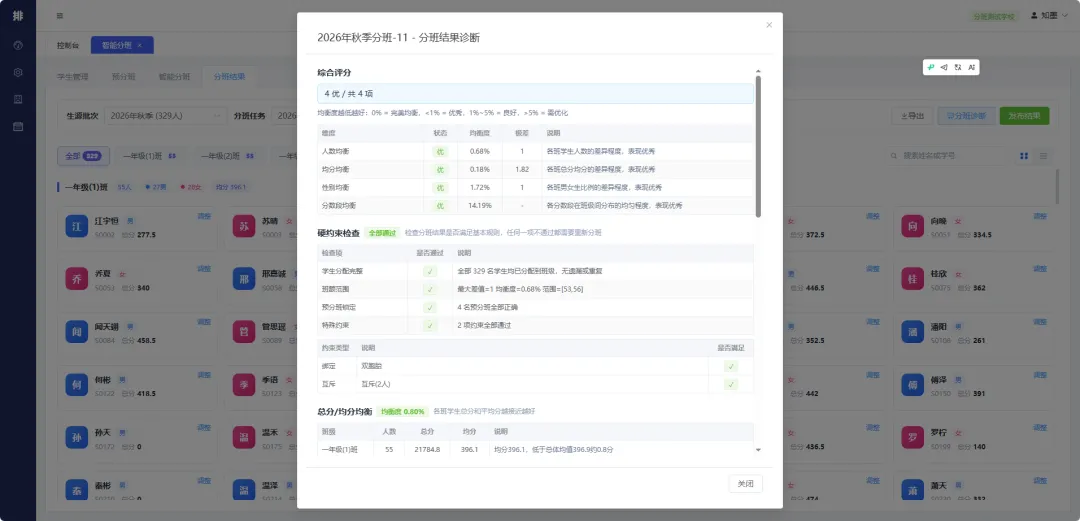This screenshot has width=1080, height=521.
Task: Click the 排 logo in the sidebar
Action: pos(18,16)
